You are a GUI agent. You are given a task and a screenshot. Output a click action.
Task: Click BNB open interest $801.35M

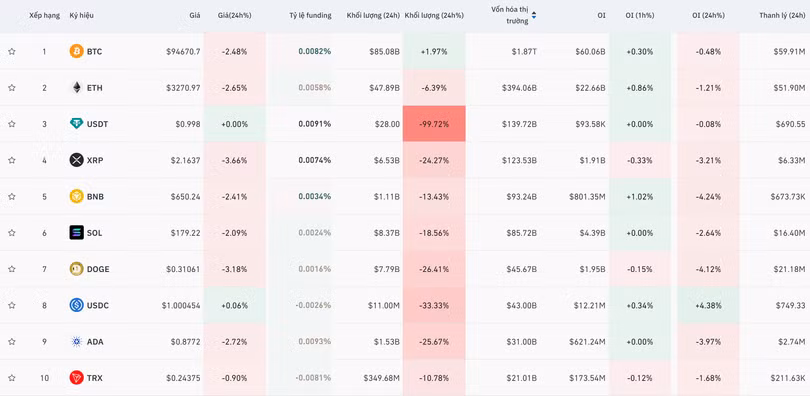click(x=587, y=196)
